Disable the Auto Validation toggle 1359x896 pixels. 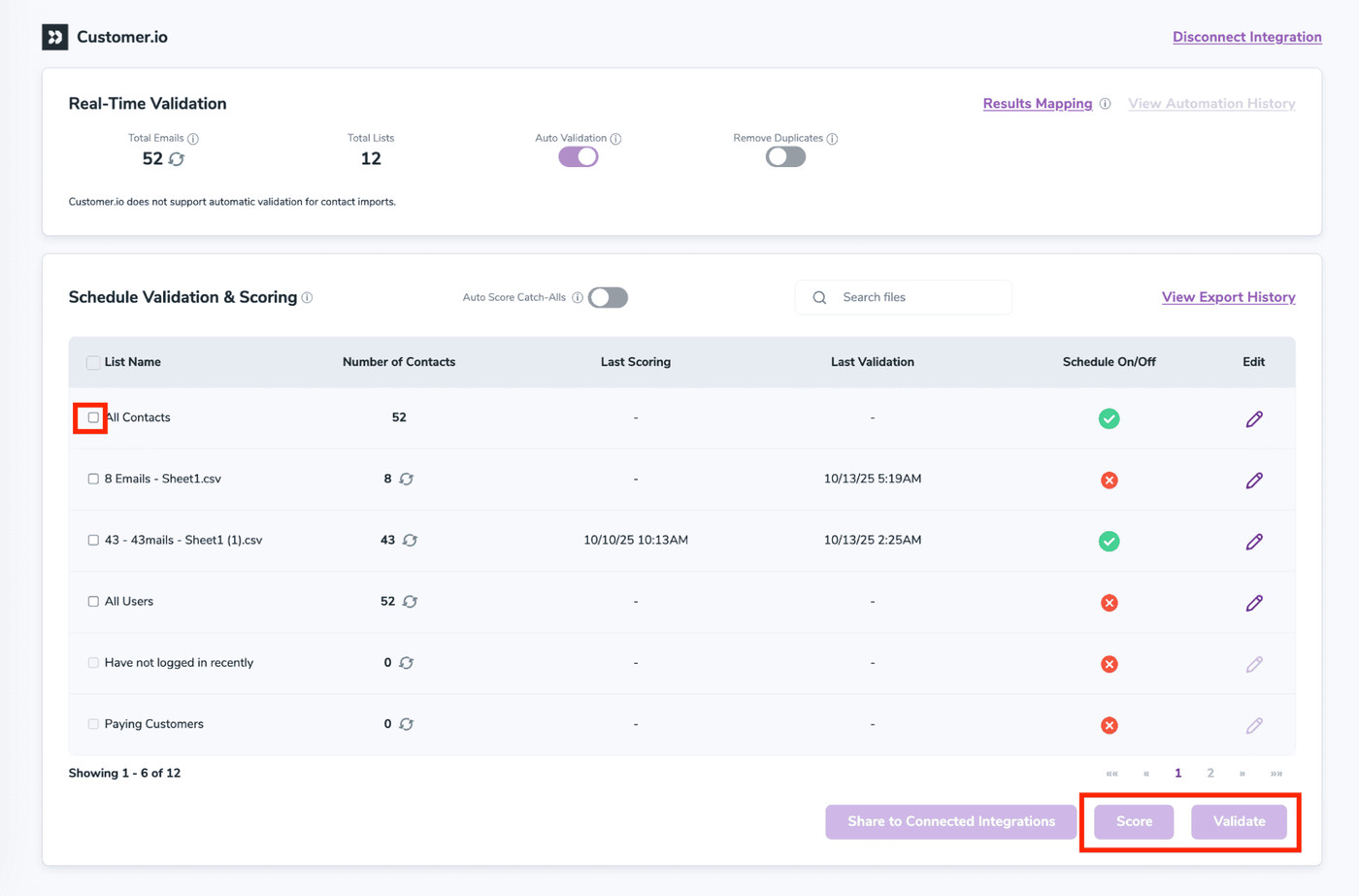(579, 157)
